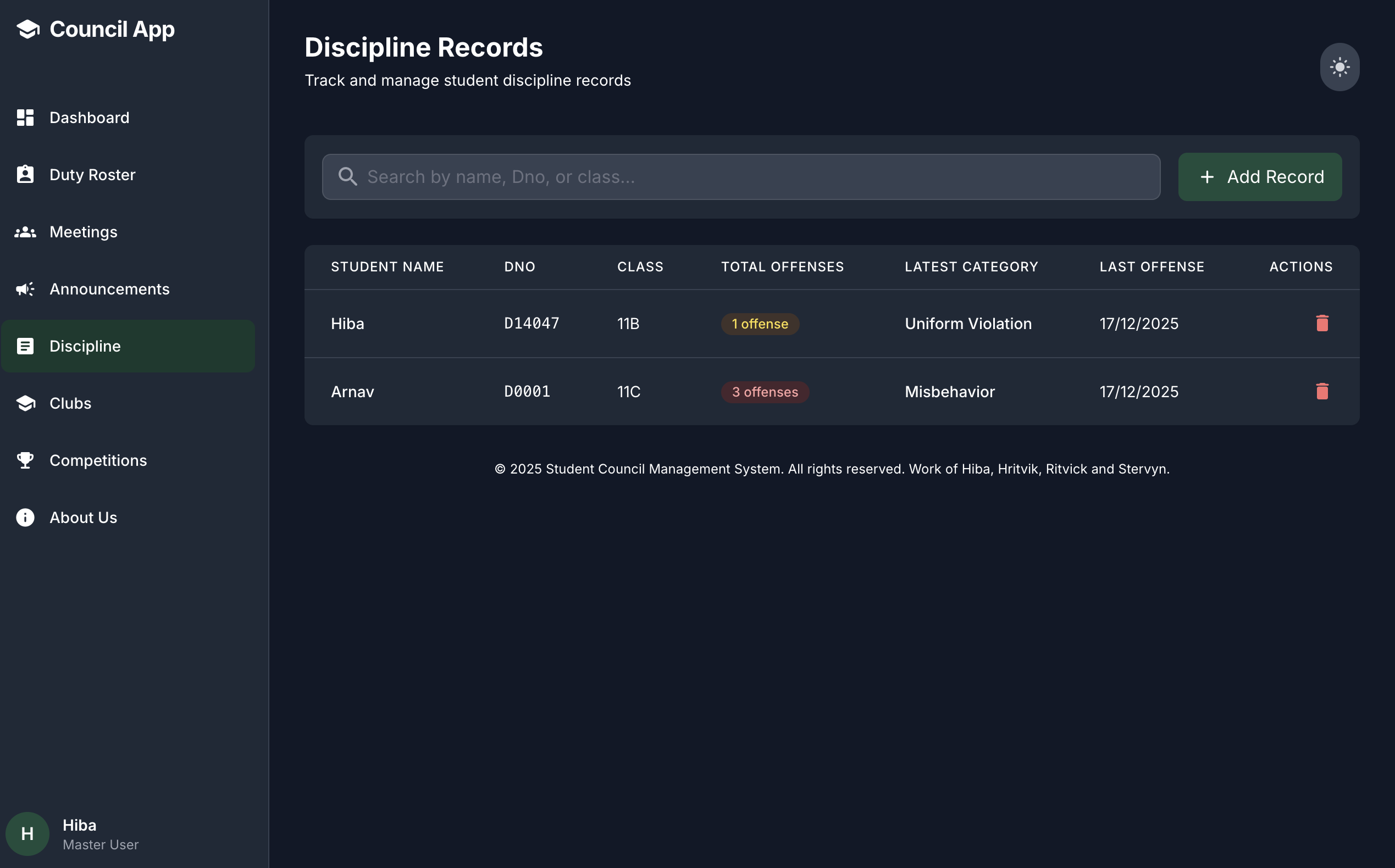Click the Competitions trophy icon
1395x868 pixels.
click(x=25, y=460)
